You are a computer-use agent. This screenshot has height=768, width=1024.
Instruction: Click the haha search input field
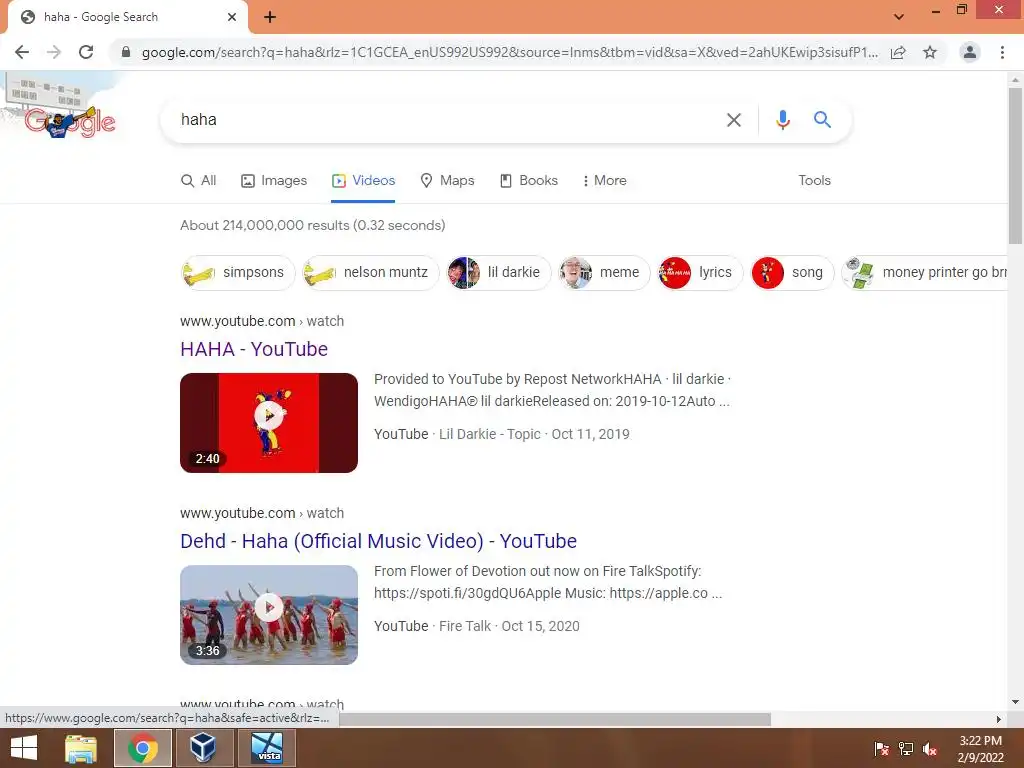click(x=444, y=120)
